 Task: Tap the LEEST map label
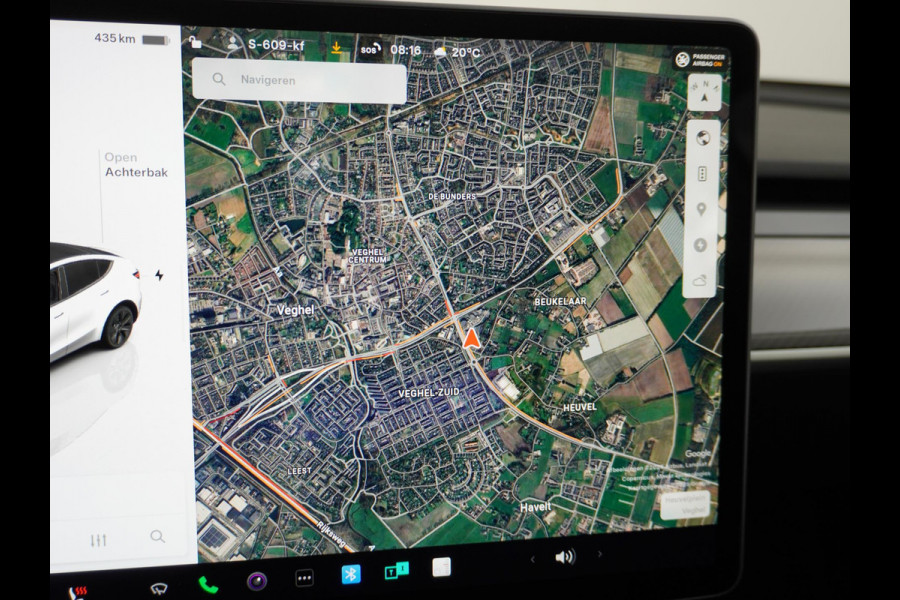[x=299, y=471]
